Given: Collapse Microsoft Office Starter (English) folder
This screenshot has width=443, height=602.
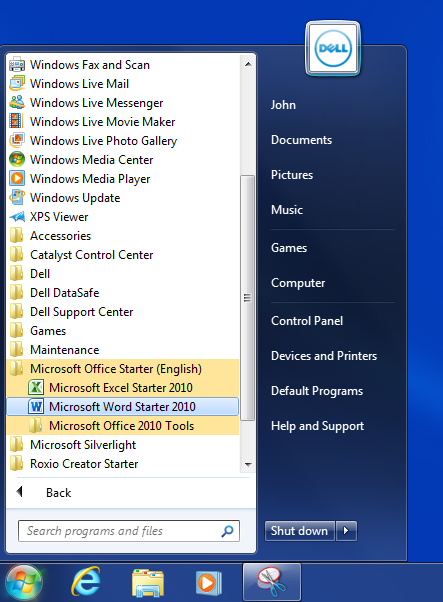Looking at the screenshot, I should (122, 369).
